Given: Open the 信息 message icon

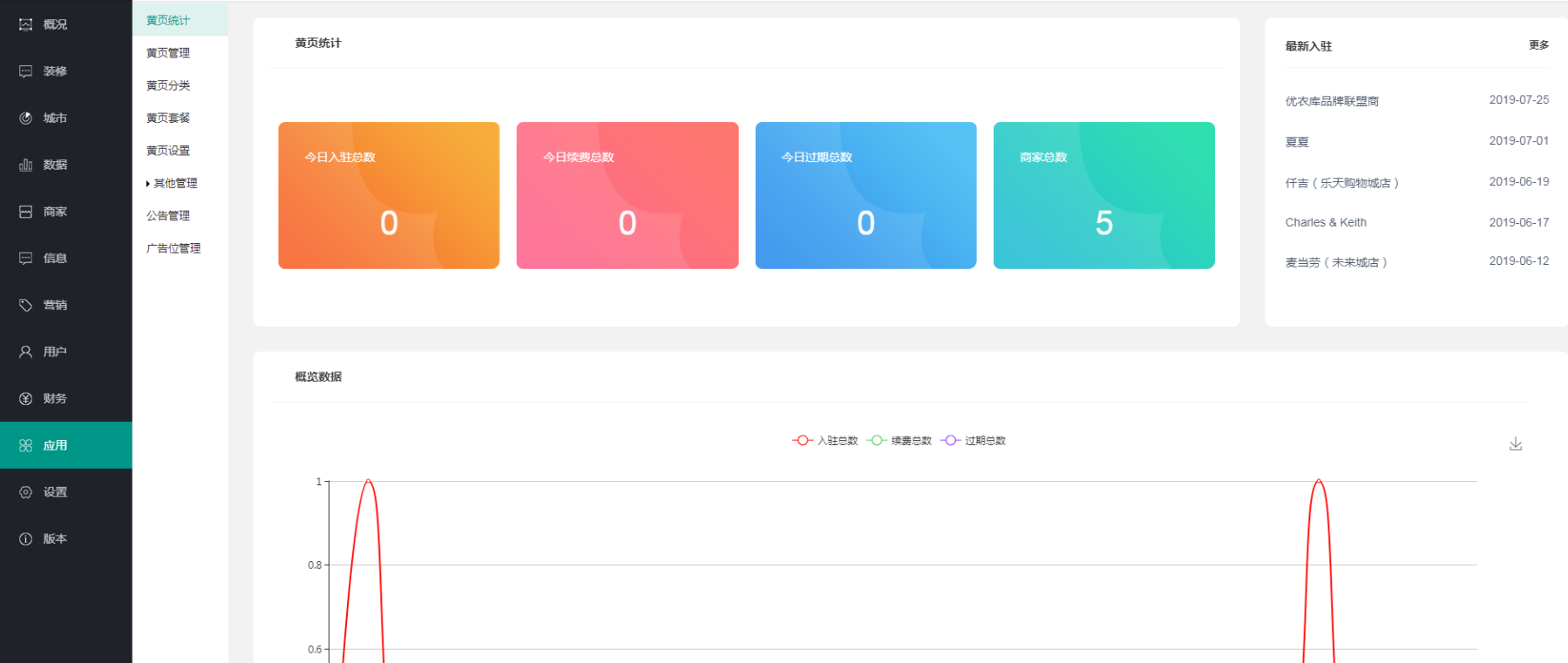Looking at the screenshot, I should pyautogui.click(x=25, y=258).
